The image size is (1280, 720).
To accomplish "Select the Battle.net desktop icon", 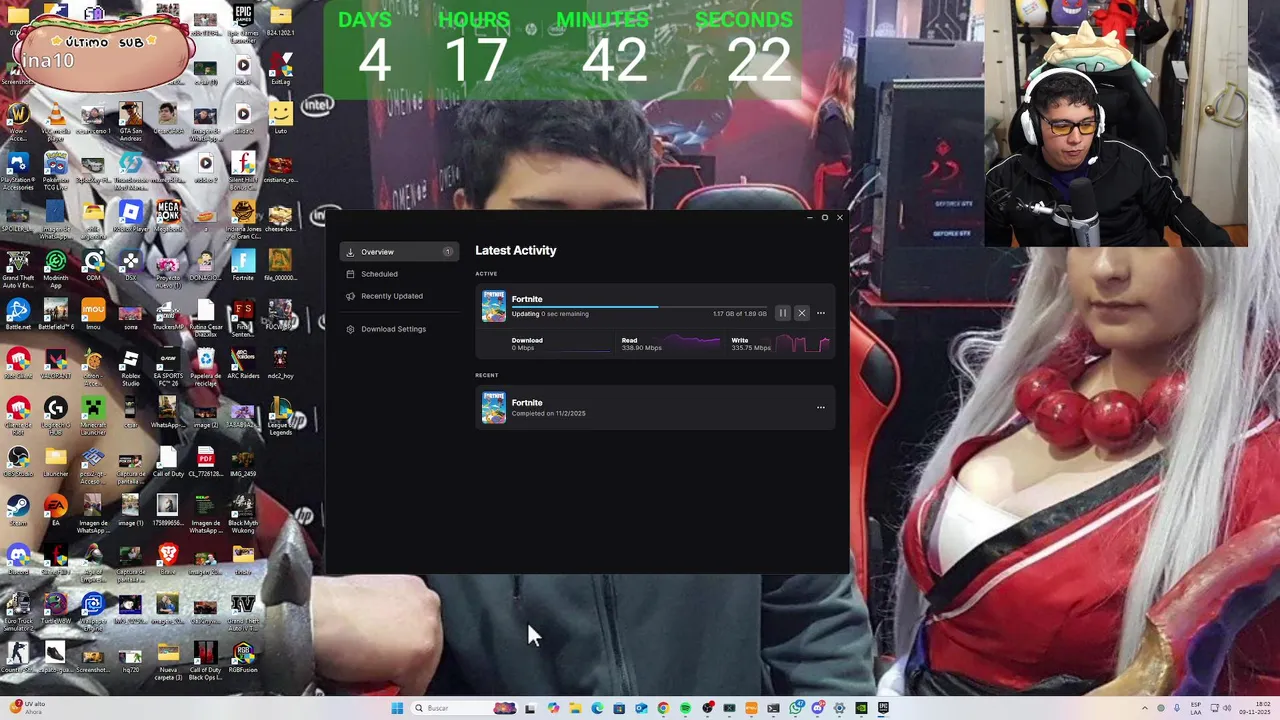I will pos(18,313).
